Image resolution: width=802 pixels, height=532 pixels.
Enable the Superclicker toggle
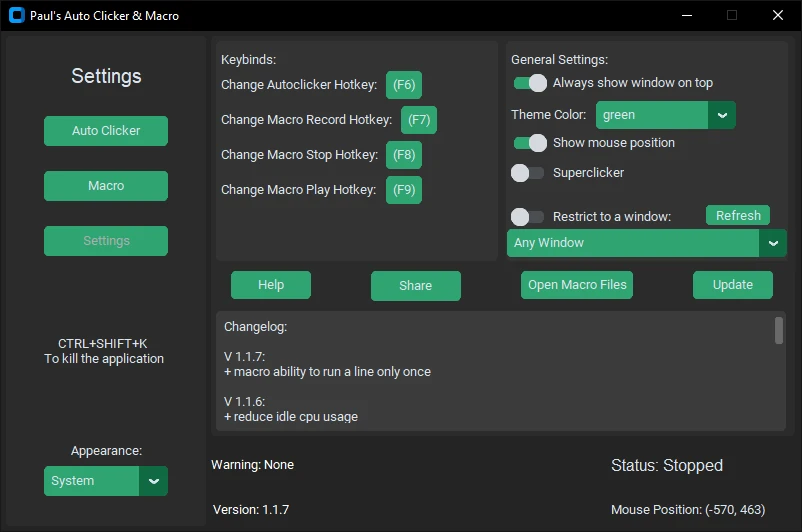527,173
